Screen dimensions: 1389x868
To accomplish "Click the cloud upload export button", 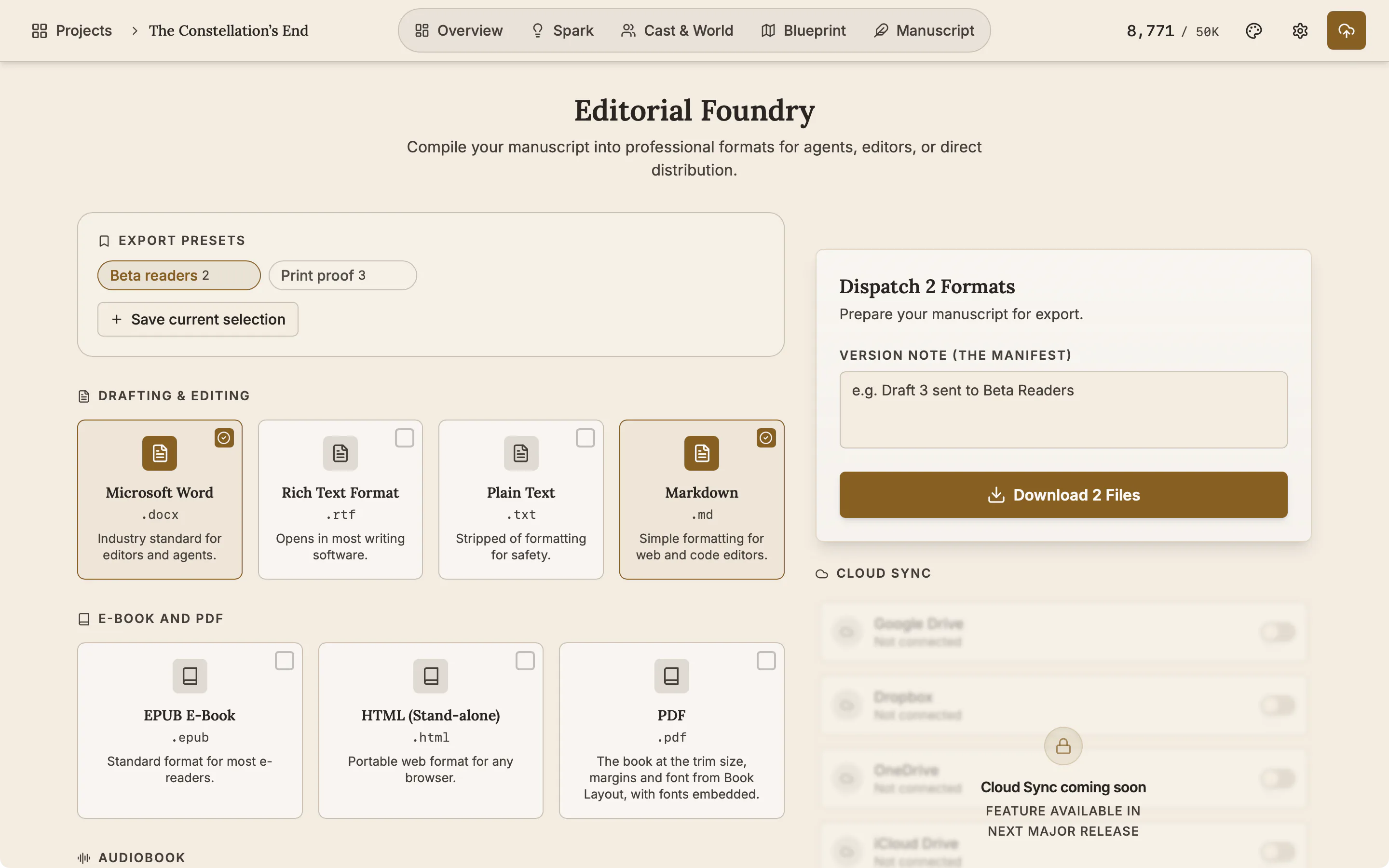I will pyautogui.click(x=1346, y=30).
